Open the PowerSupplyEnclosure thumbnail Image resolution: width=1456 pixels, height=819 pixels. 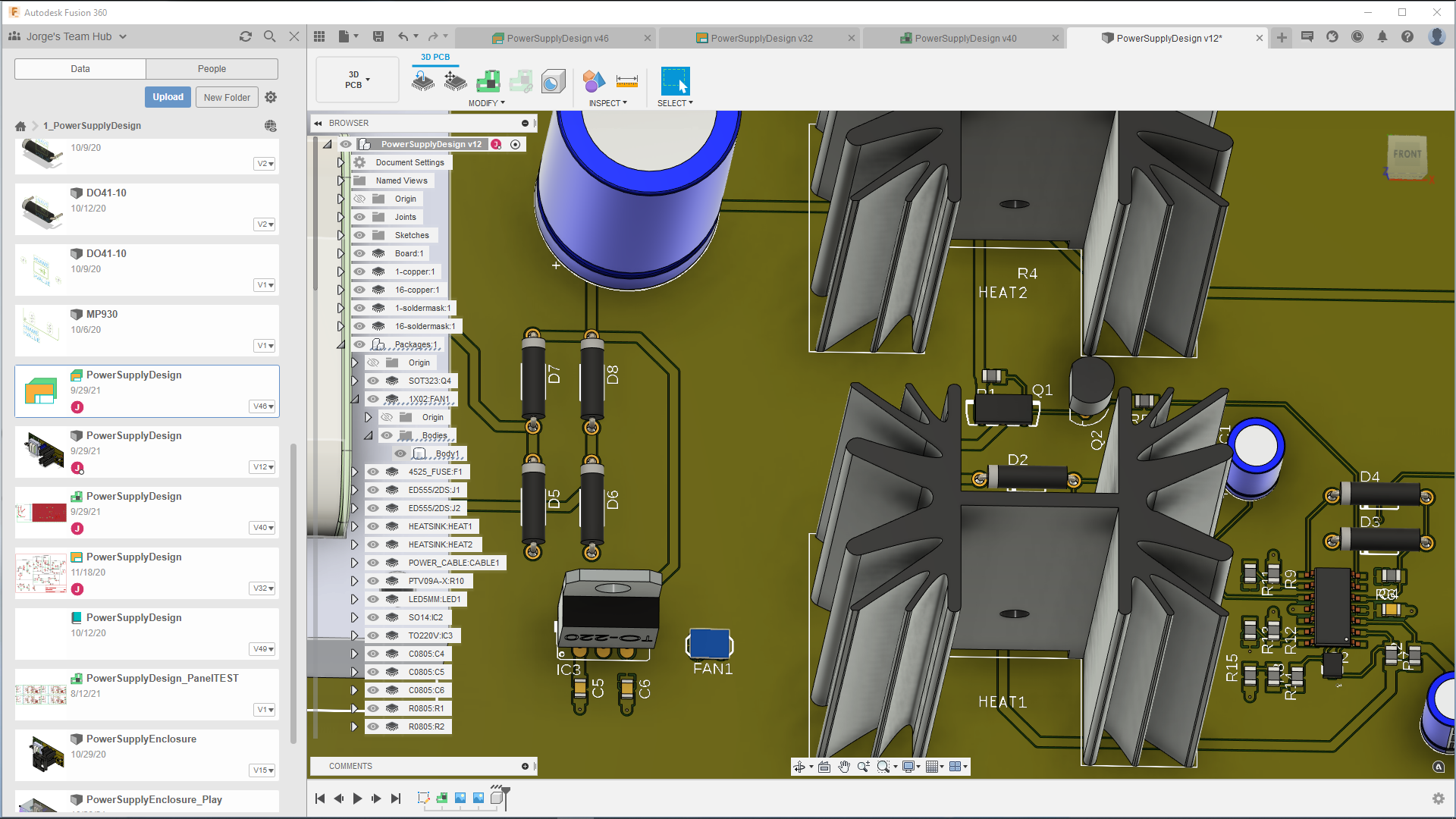[42, 755]
